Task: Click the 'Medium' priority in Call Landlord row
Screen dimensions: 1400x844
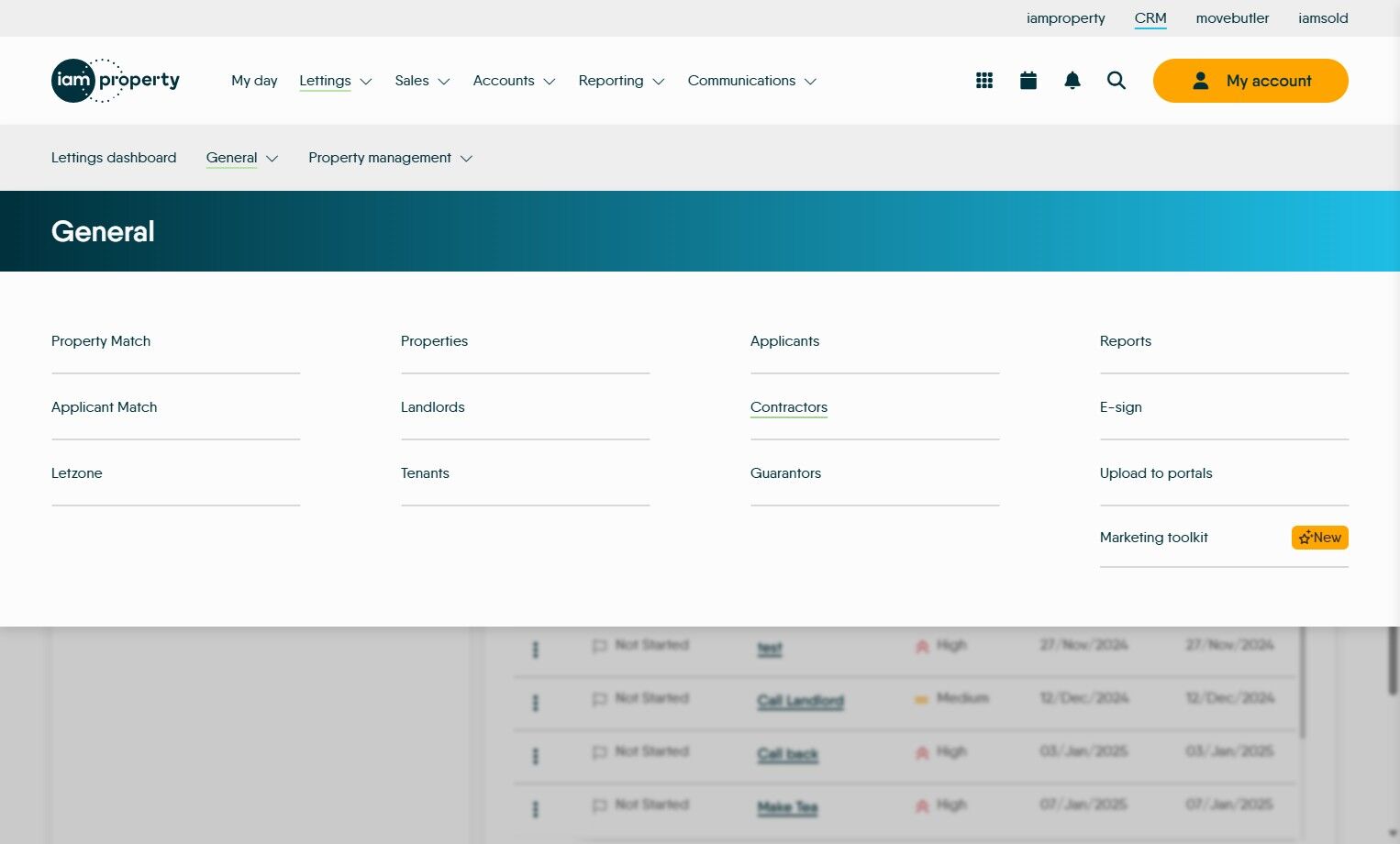Action: (962, 698)
